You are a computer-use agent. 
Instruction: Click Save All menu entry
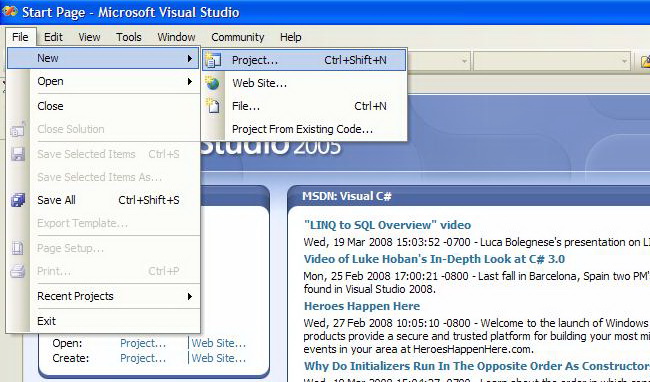pos(103,200)
